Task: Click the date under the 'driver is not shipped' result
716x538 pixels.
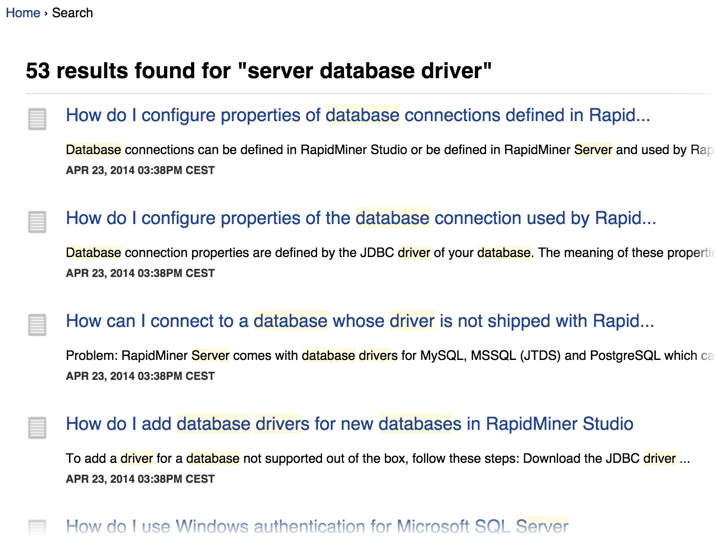Action: tap(140, 376)
